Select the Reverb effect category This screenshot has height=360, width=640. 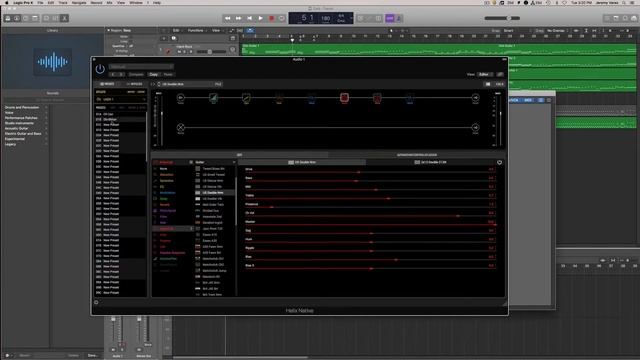[165, 205]
